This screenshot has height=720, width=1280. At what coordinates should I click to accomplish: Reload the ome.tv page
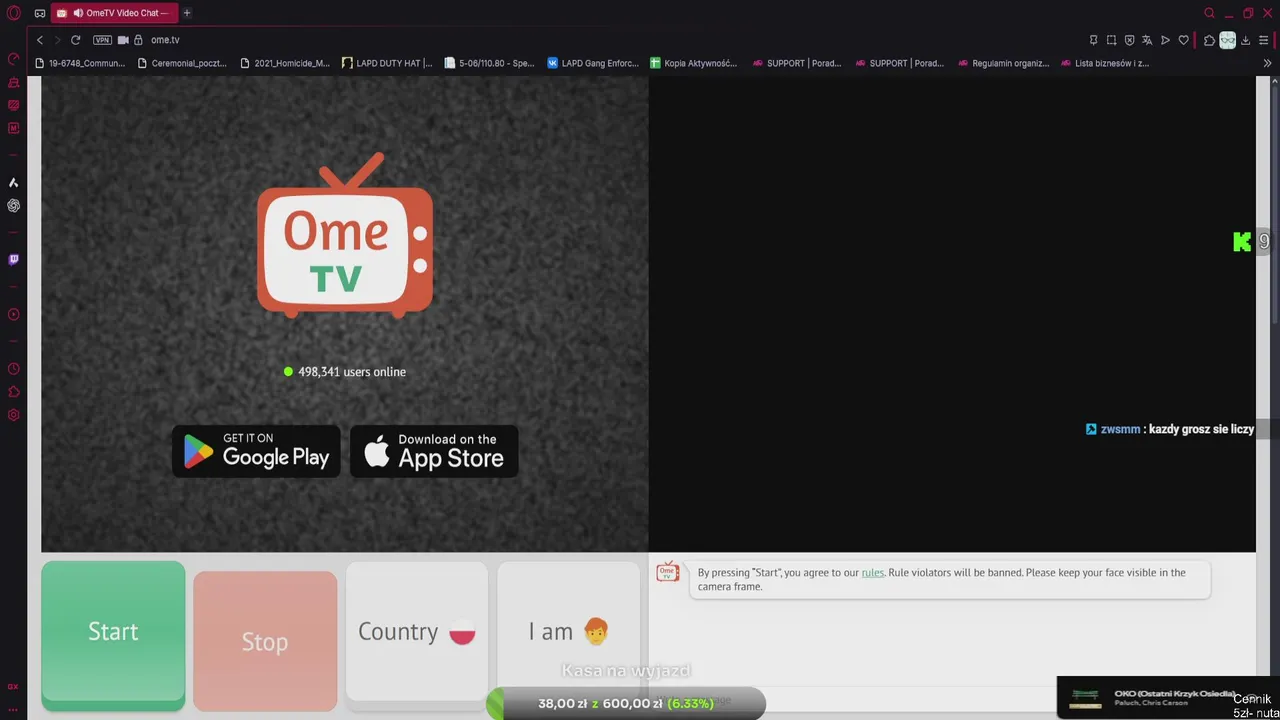pyautogui.click(x=75, y=40)
